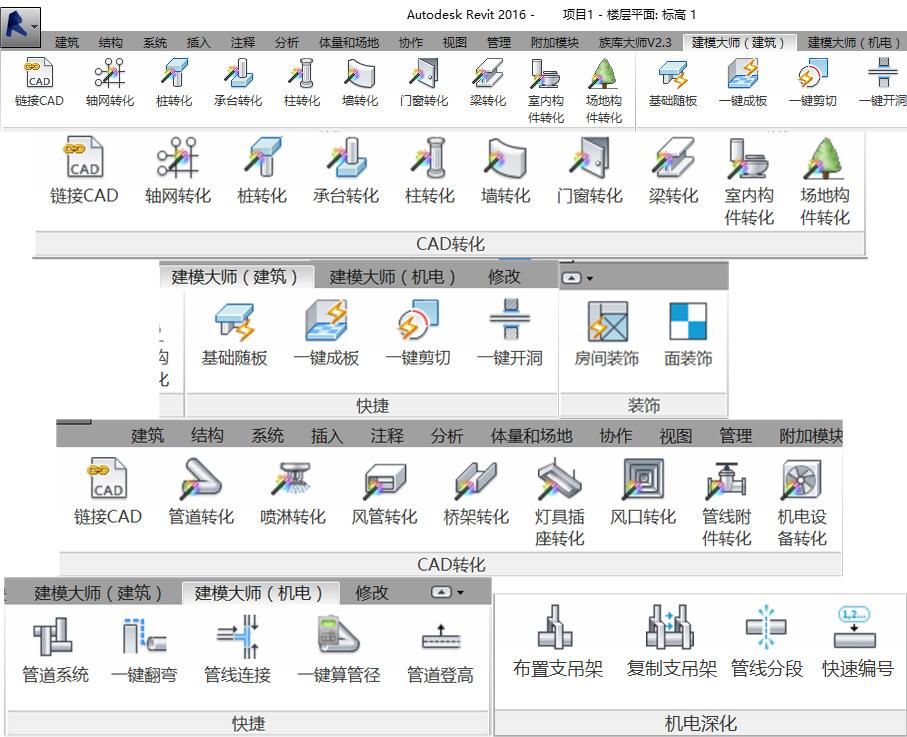Select 桥架转化 cable tray conversion tool
Viewport: 907px width, 737px height.
[476, 492]
